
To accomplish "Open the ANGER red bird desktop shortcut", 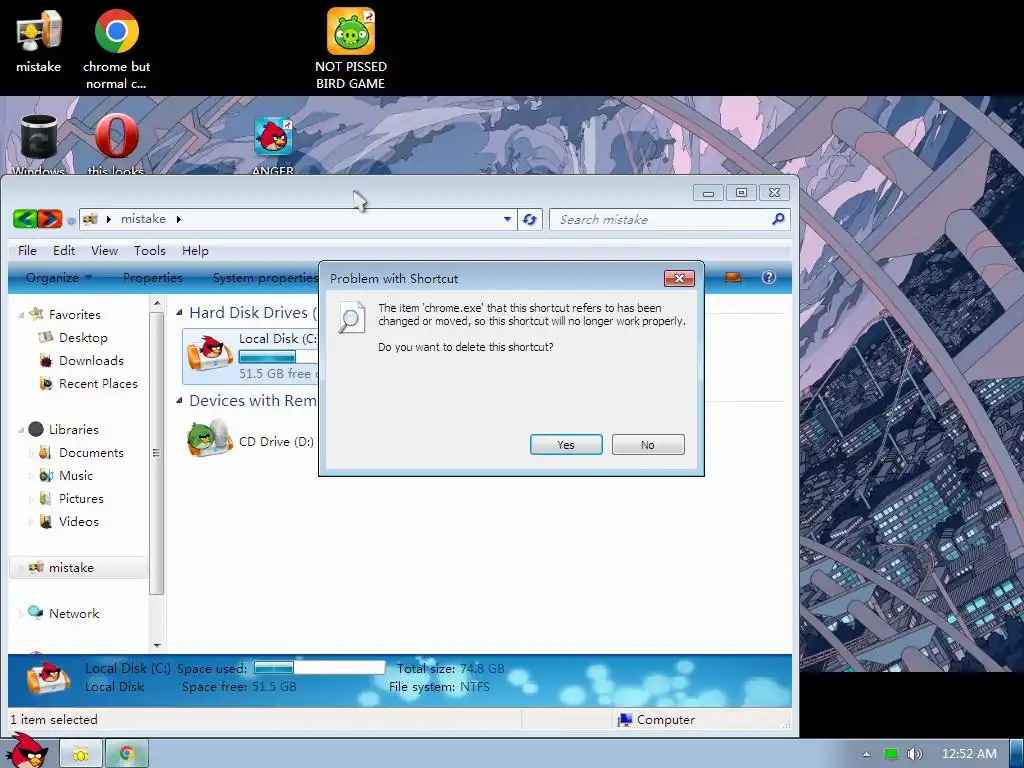I will [273, 146].
